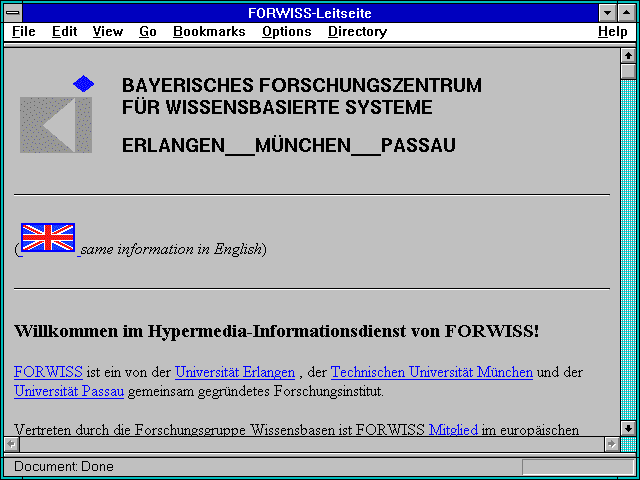Screen dimensions: 640x480
Task: Follow the FORWISS hyperlink
Action: coord(48,372)
